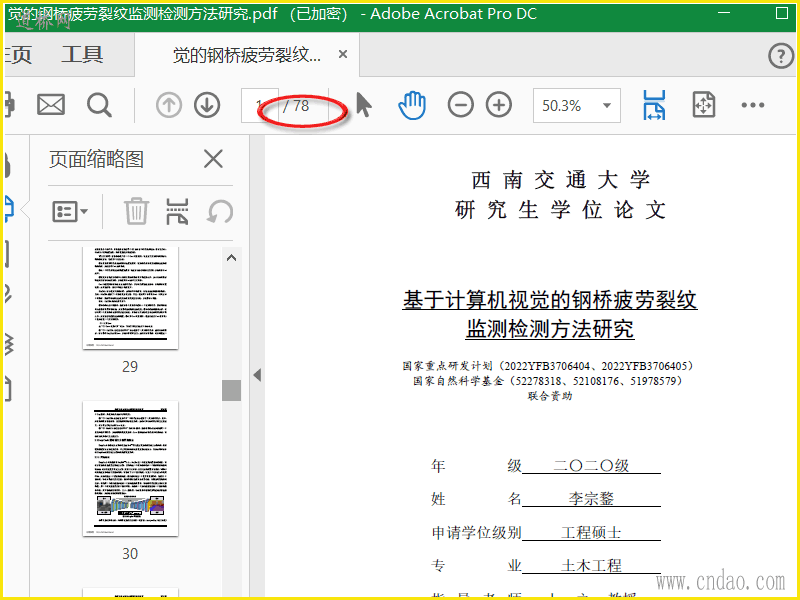Click thumbnail scrollbar up arrow
Viewport: 800px width, 600px height.
point(231,258)
